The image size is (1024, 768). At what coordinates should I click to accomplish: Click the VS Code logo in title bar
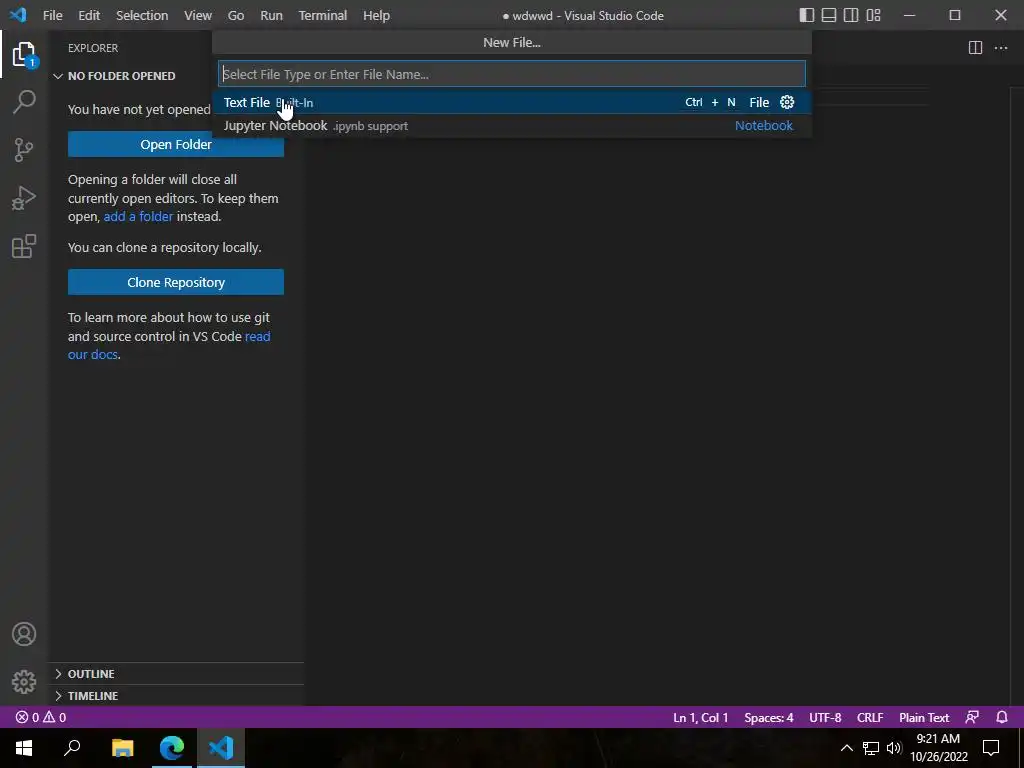(x=18, y=15)
